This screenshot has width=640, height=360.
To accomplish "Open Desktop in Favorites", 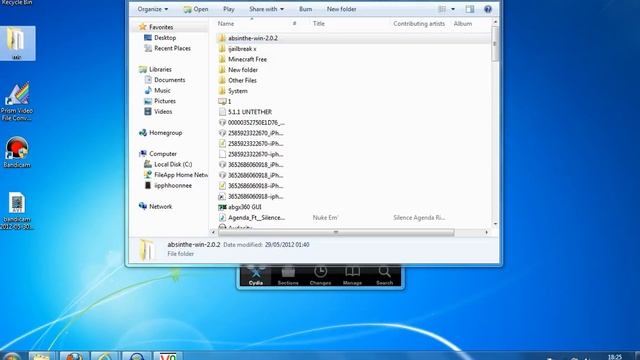I will click(165, 38).
